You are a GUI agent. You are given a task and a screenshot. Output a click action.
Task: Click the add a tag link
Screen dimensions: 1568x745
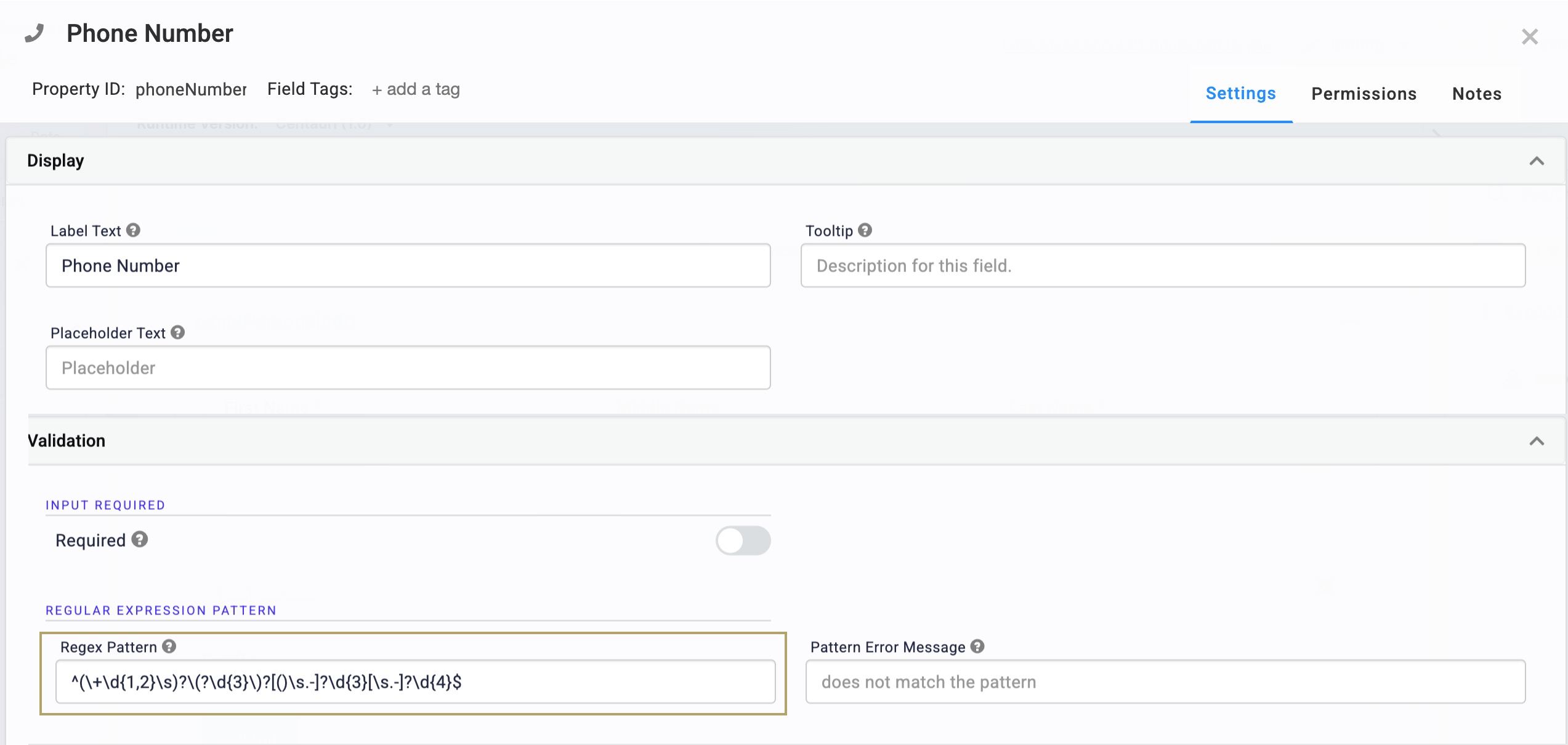point(416,89)
